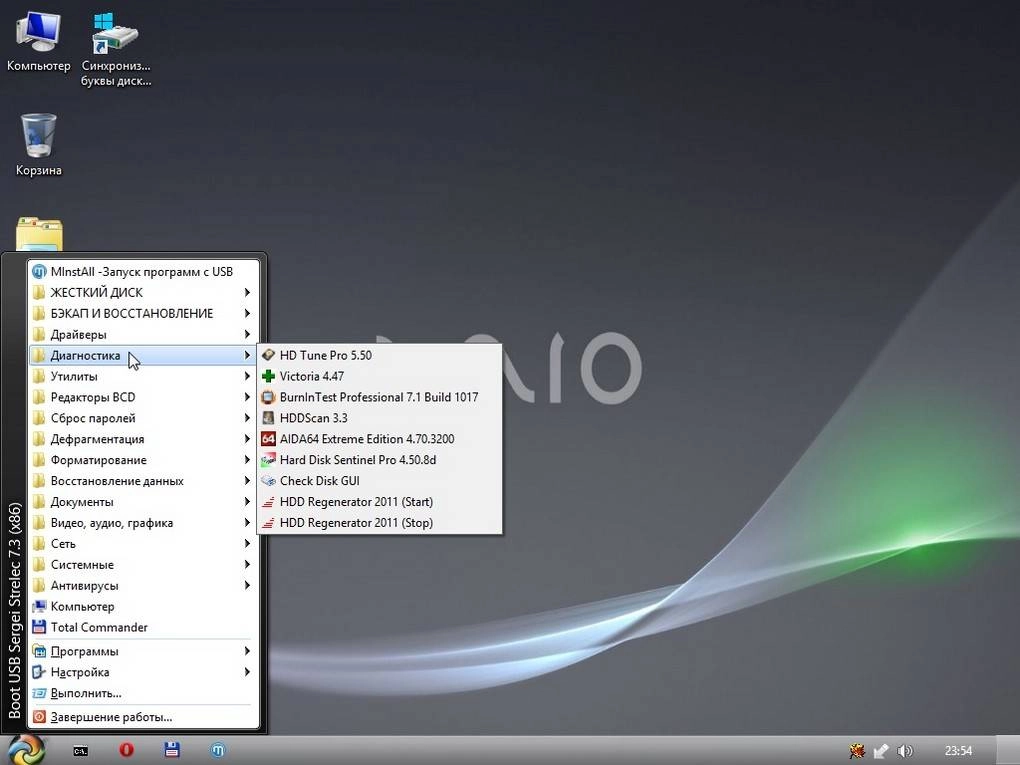The width and height of the screenshot is (1020, 765).
Task: Open MInstAll launcher icon in start menu
Action: (x=39, y=271)
